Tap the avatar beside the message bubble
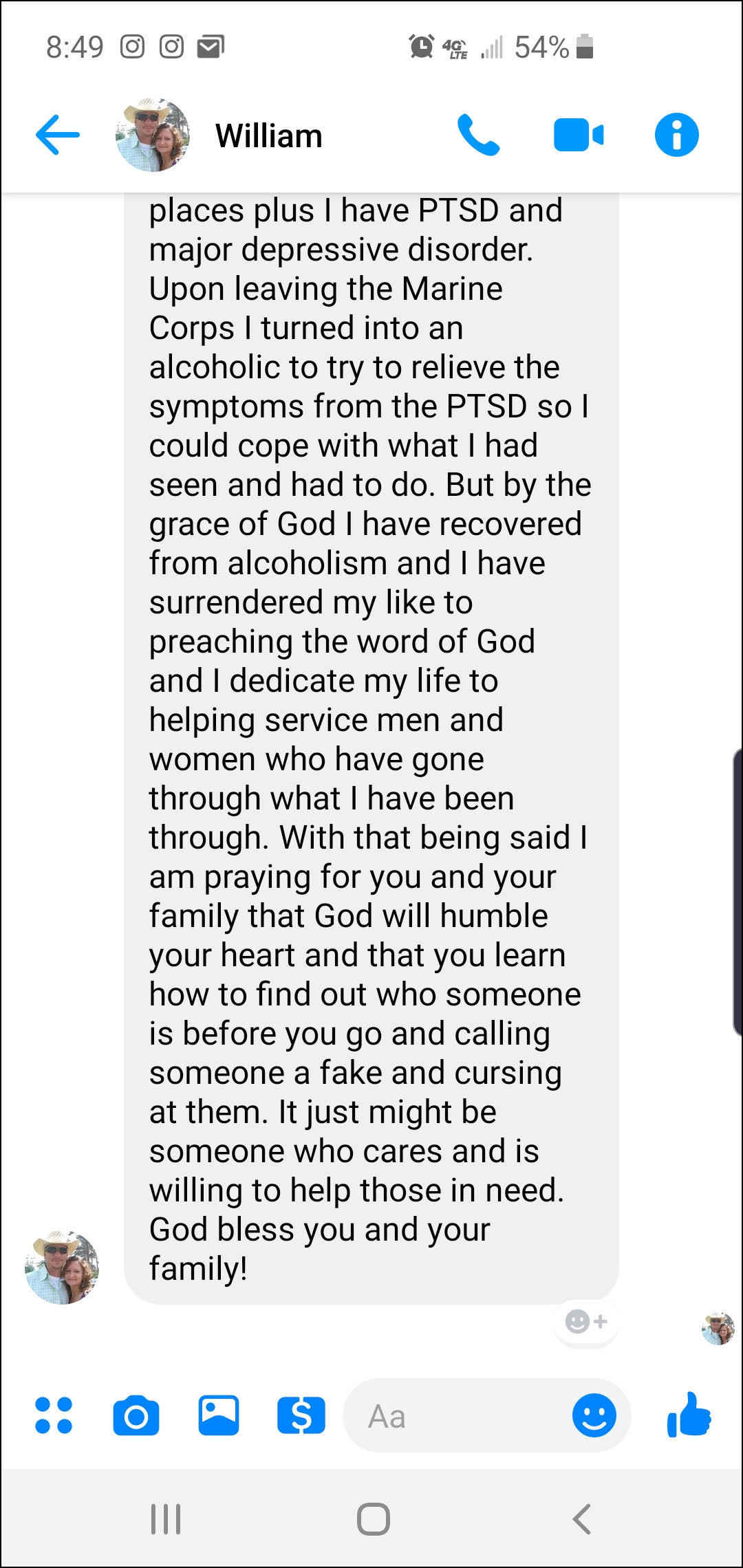Viewport: 743px width, 1568px height. click(62, 1267)
